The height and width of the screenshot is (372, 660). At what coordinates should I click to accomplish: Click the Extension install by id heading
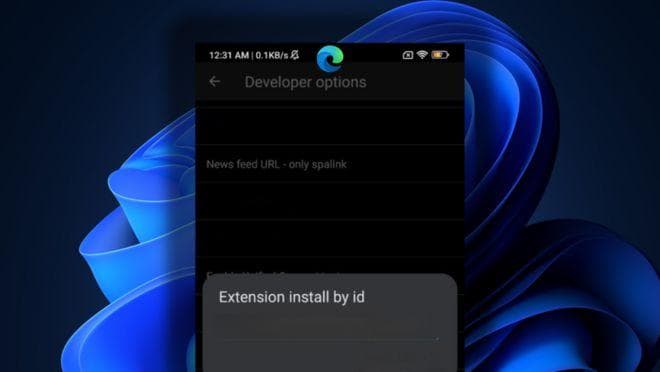point(292,297)
